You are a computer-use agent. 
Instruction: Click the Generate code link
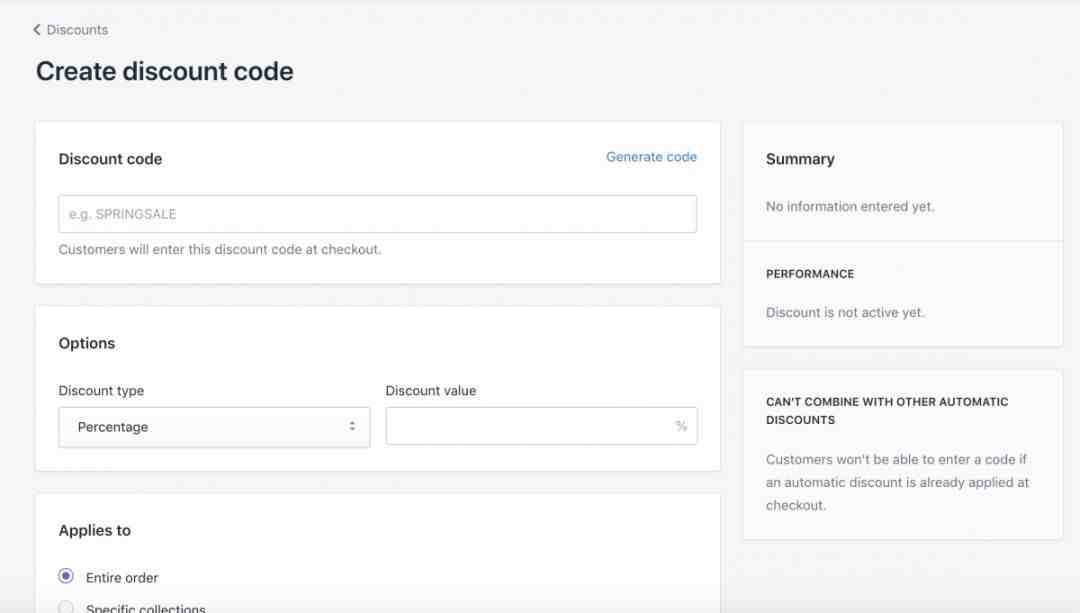coord(651,157)
